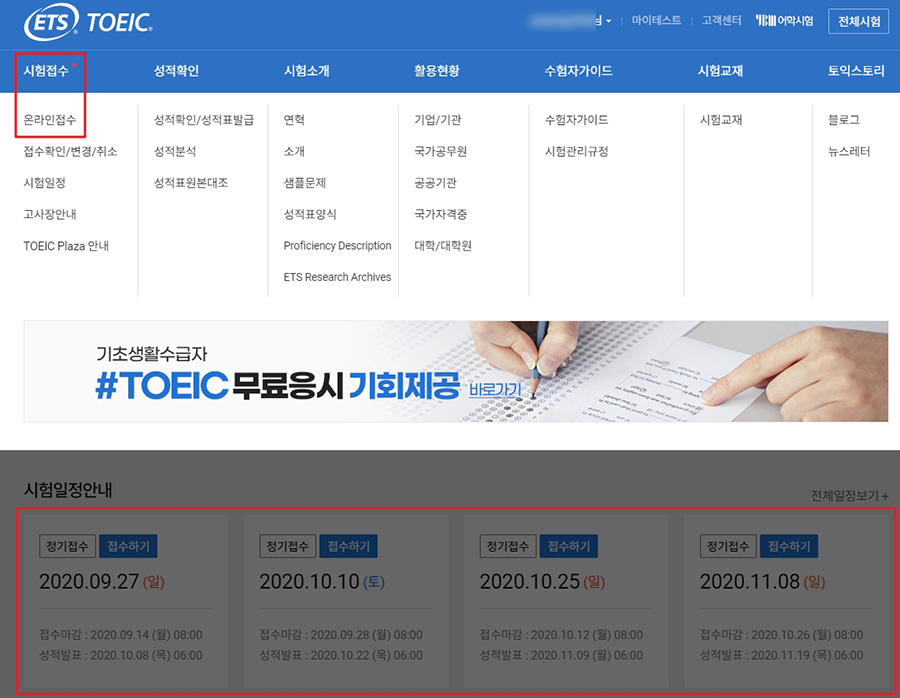900x698 pixels.
Task: Select the 성적확인 main menu
Action: [x=176, y=71]
